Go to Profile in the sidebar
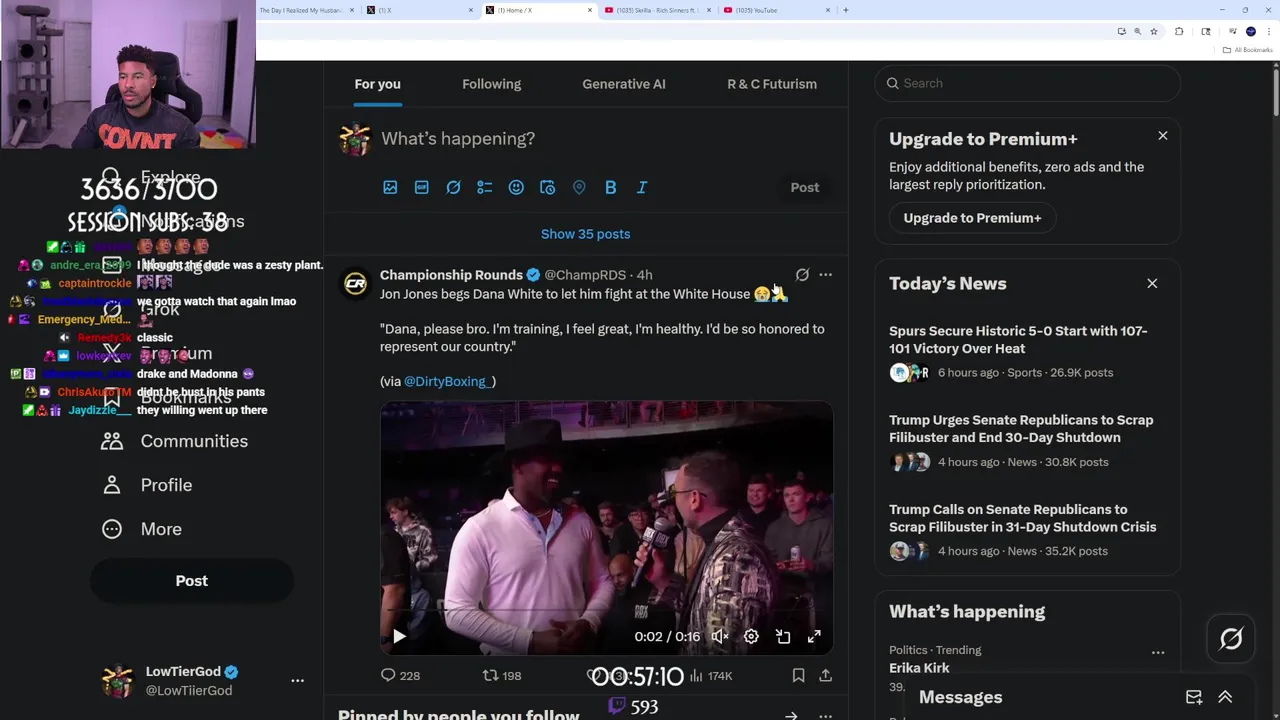Image resolution: width=1280 pixels, height=720 pixels. [x=147, y=485]
